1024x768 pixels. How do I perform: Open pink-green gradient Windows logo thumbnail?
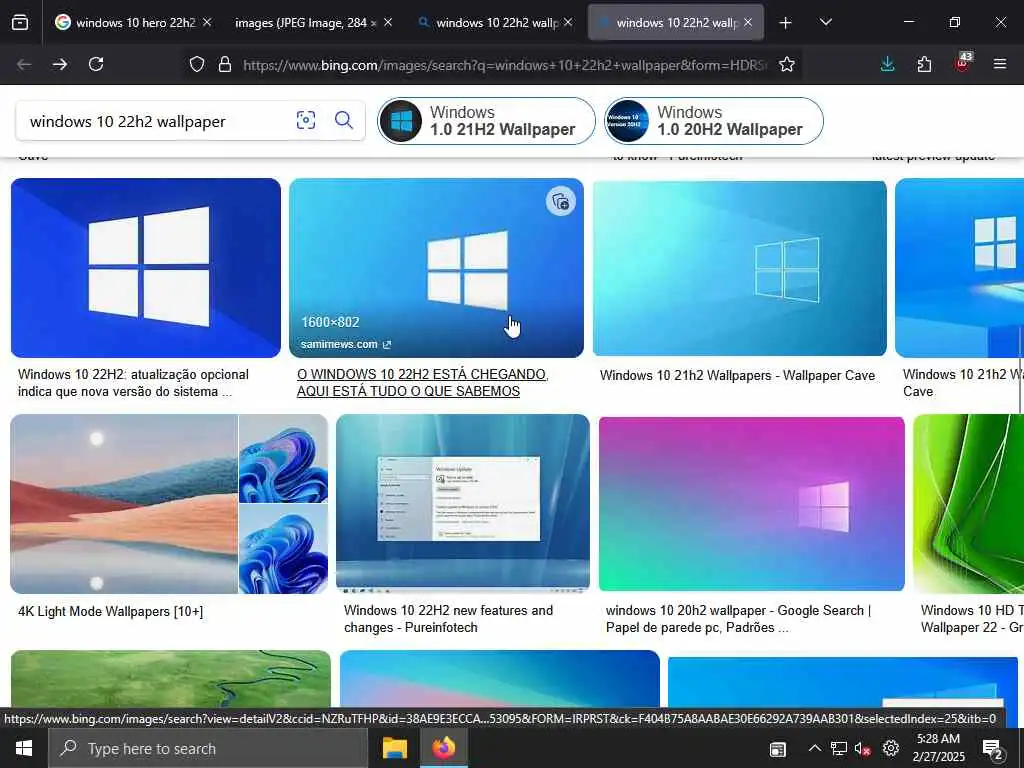pyautogui.click(x=752, y=504)
